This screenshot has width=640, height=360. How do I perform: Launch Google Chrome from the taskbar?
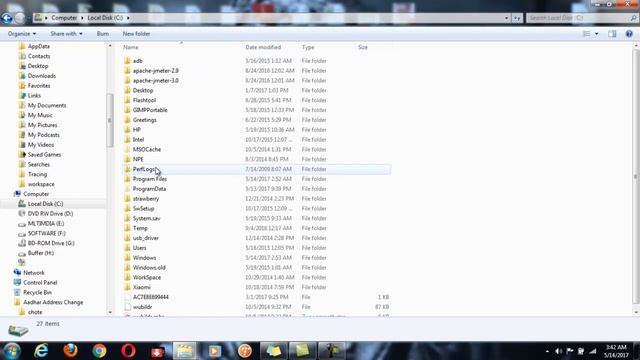point(99,351)
